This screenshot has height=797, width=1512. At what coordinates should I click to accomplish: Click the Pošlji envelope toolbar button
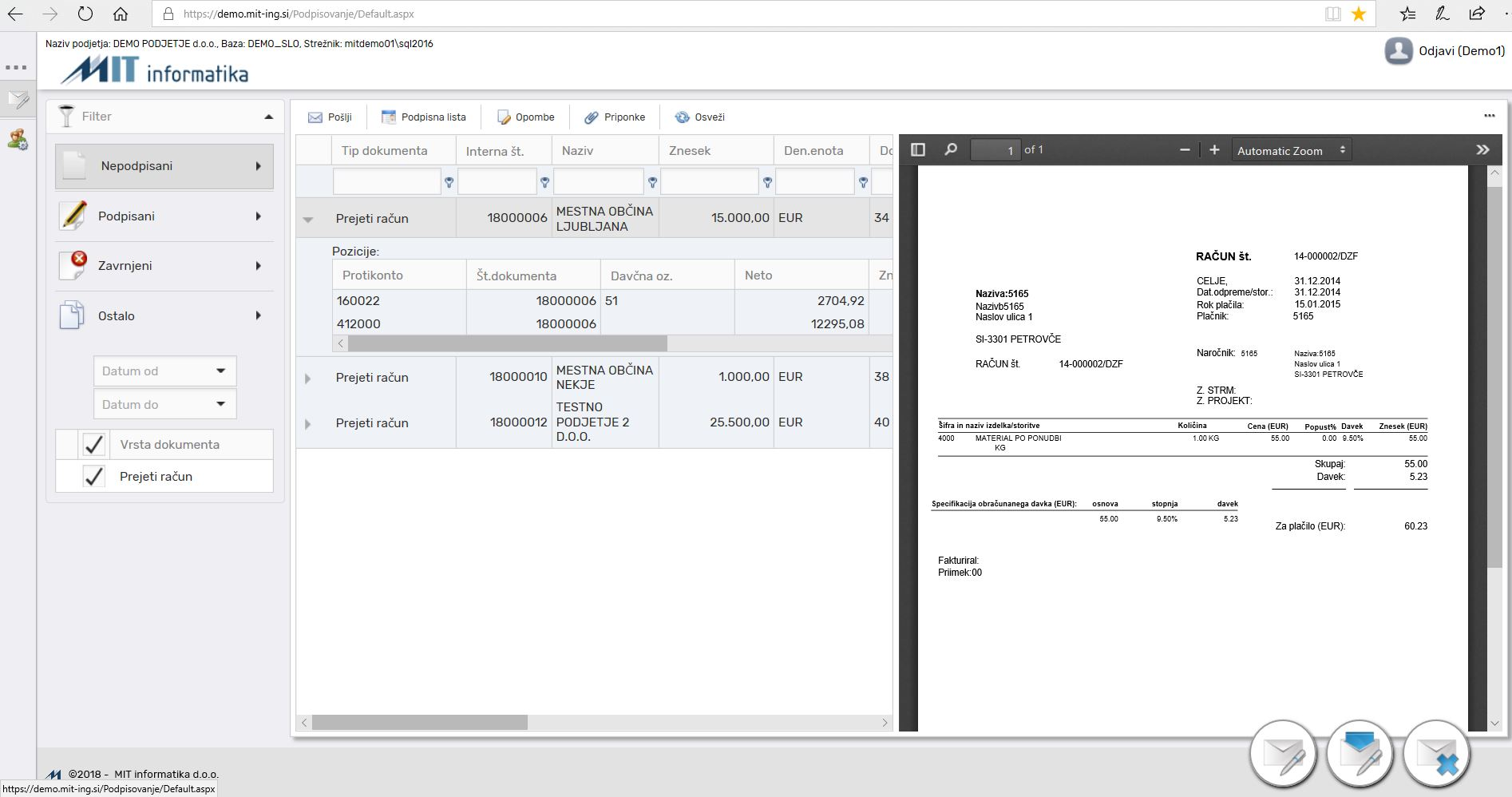[330, 117]
